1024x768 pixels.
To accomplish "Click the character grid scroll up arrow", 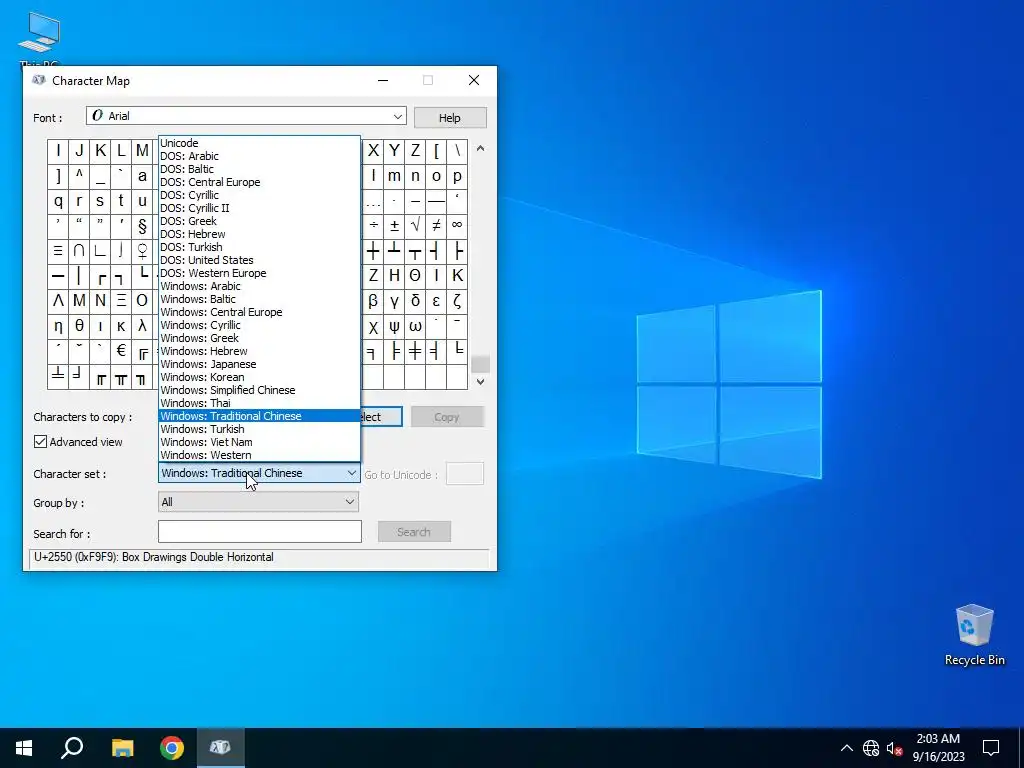I will (481, 149).
